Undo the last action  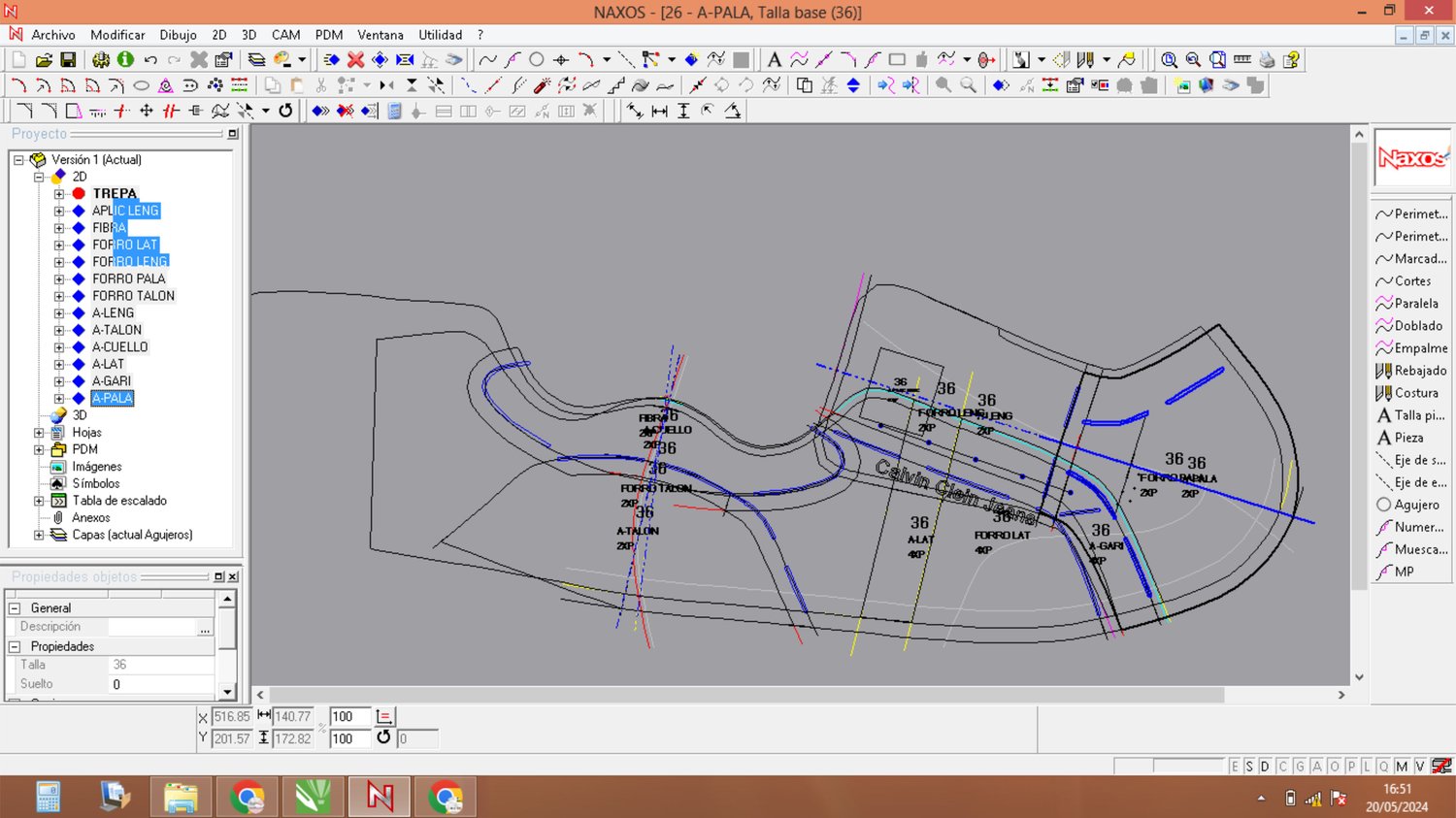[150, 60]
